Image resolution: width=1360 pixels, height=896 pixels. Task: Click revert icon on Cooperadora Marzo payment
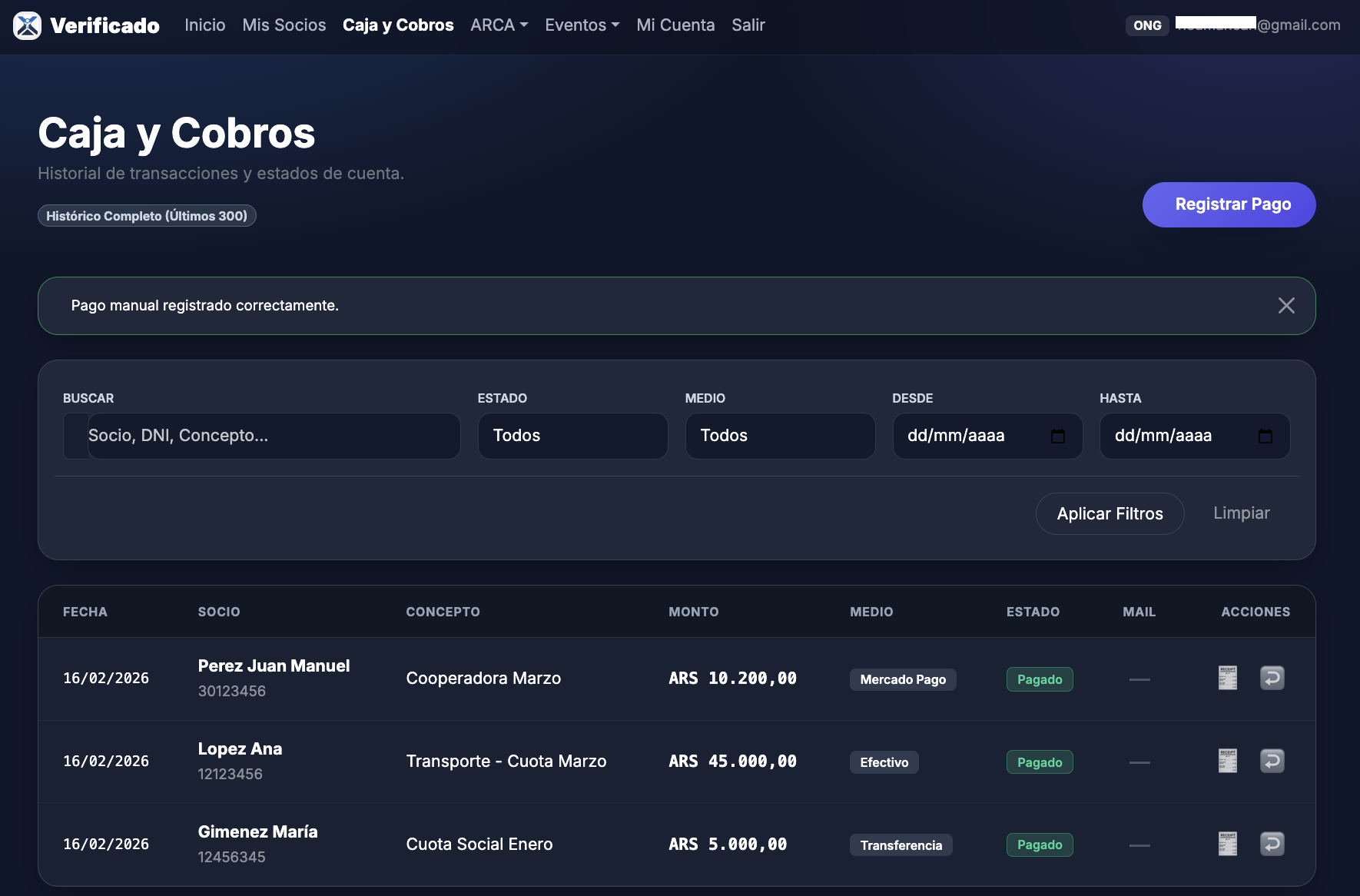coord(1272,678)
